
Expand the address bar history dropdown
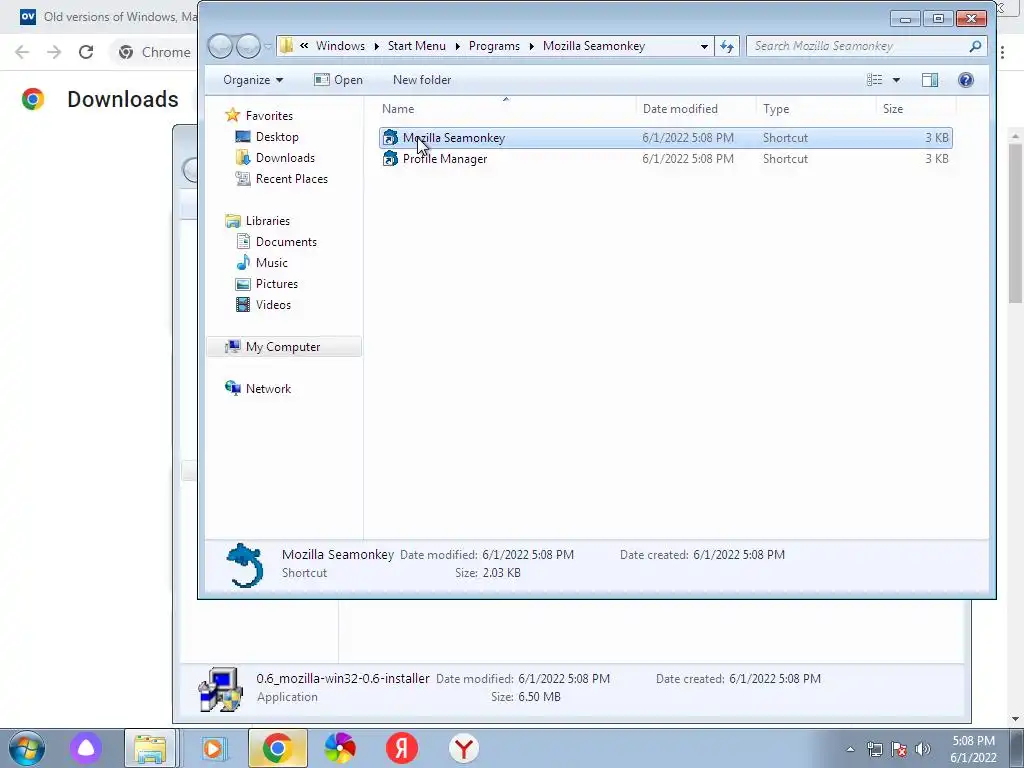click(x=704, y=46)
